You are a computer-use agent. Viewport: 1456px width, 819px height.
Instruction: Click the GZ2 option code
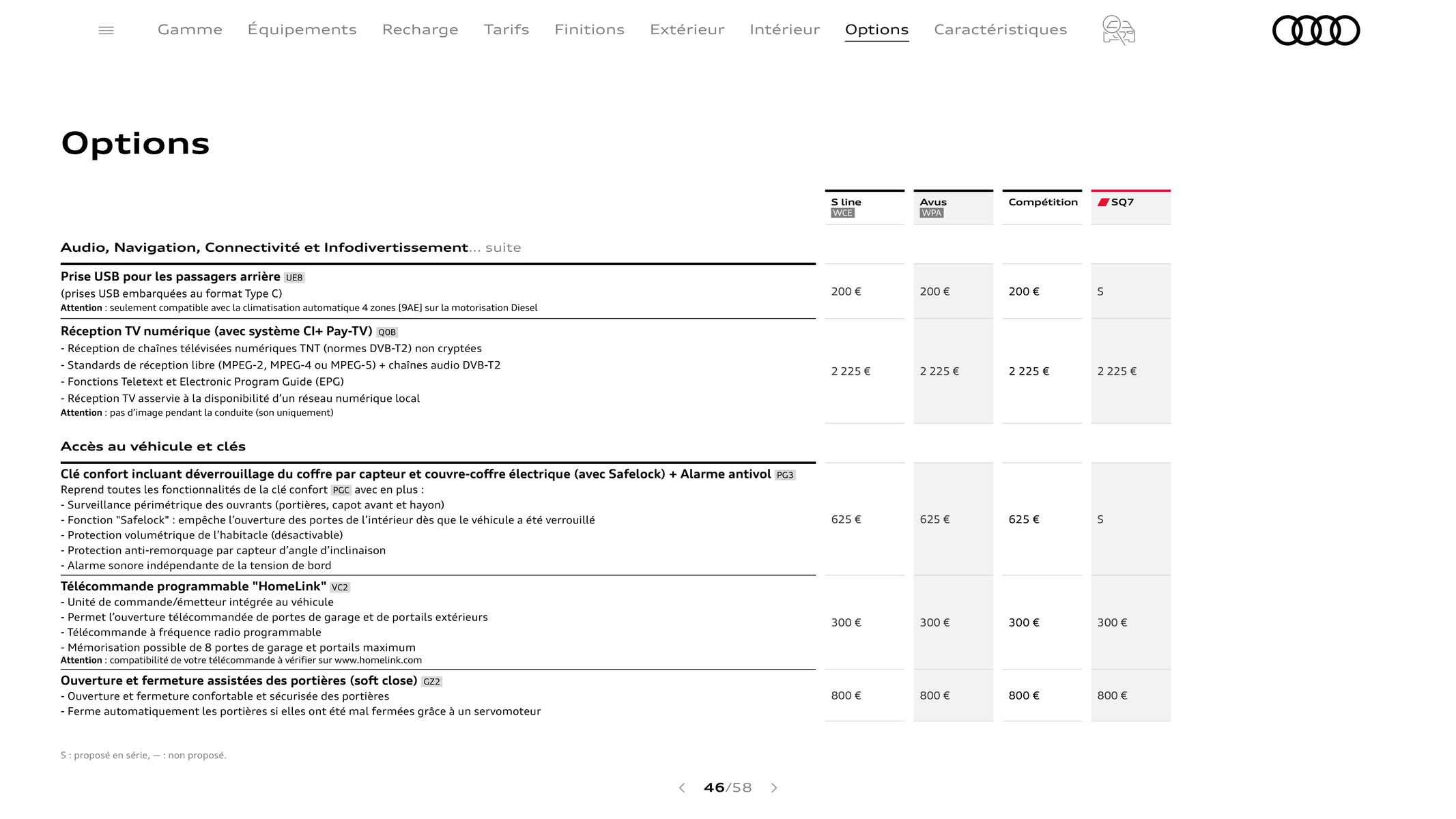(x=431, y=681)
